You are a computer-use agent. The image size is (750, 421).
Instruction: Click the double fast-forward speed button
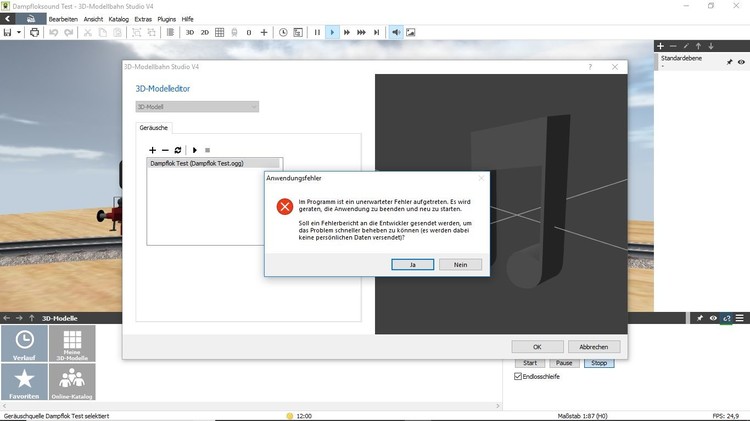click(x=347, y=33)
